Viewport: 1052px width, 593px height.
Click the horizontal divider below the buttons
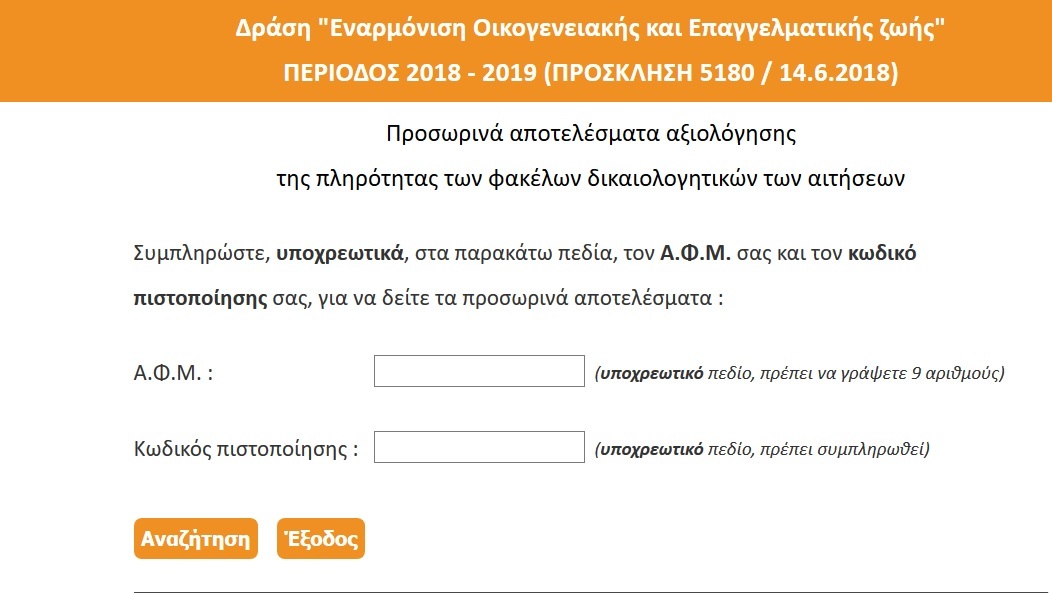tap(590, 592)
